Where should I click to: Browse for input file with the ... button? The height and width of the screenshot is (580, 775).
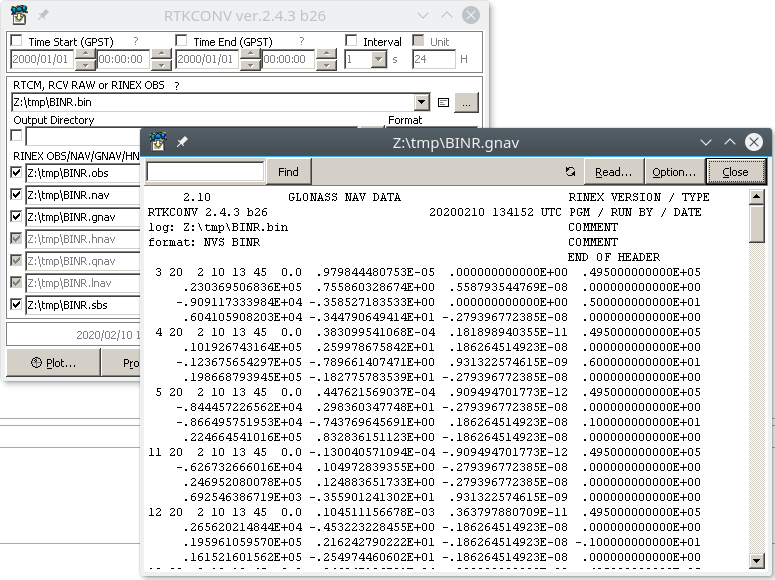(x=466, y=102)
